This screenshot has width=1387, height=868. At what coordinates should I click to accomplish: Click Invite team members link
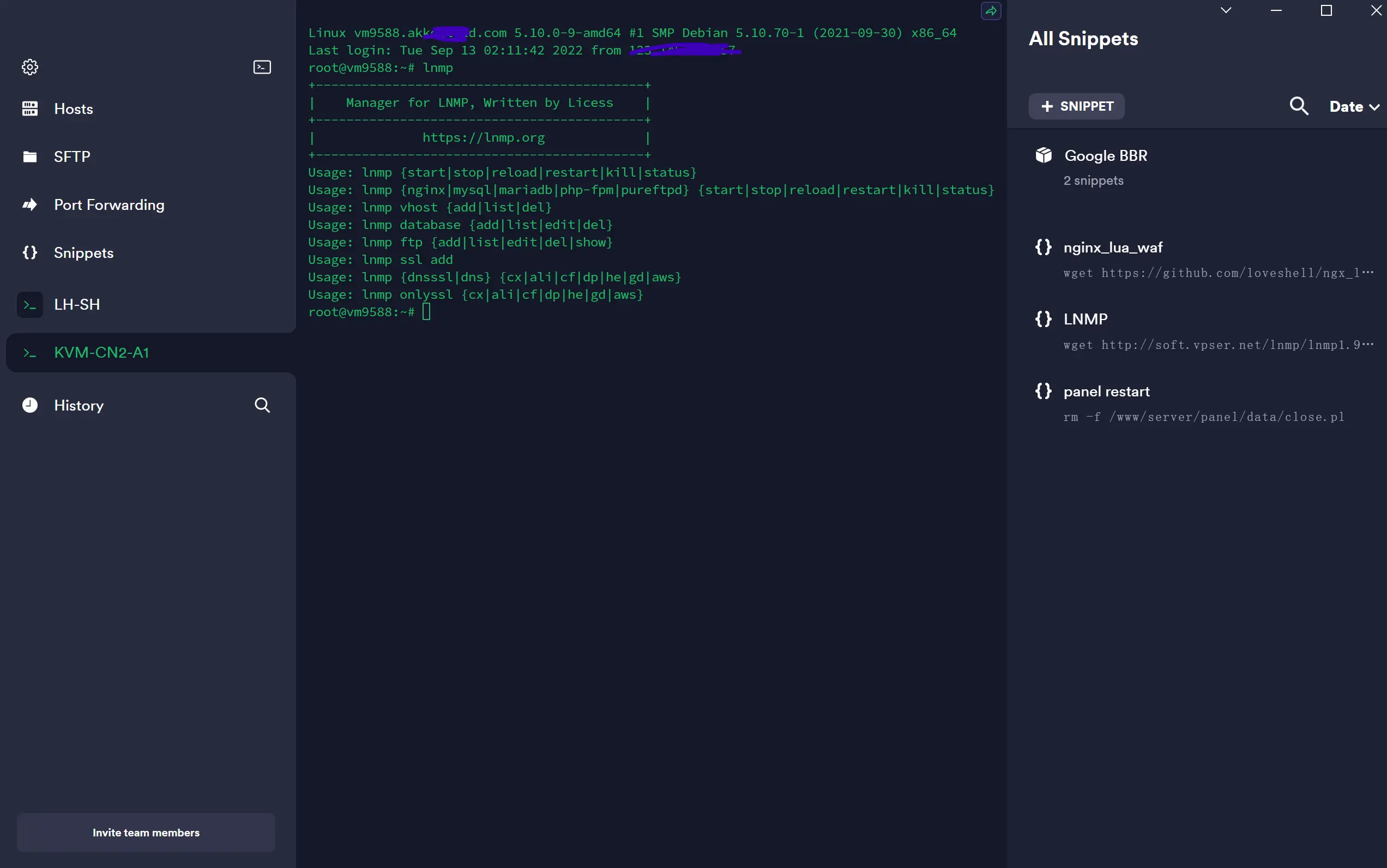coord(146,832)
